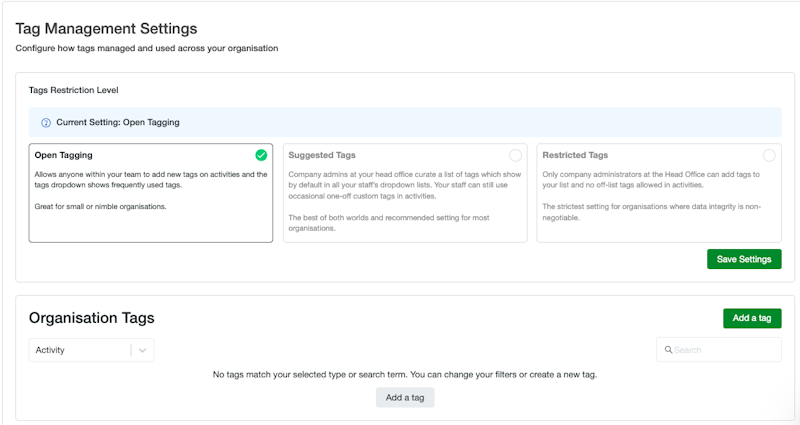Image resolution: width=800 pixels, height=425 pixels.
Task: Click the Suggested Tags card description
Action: point(404,201)
